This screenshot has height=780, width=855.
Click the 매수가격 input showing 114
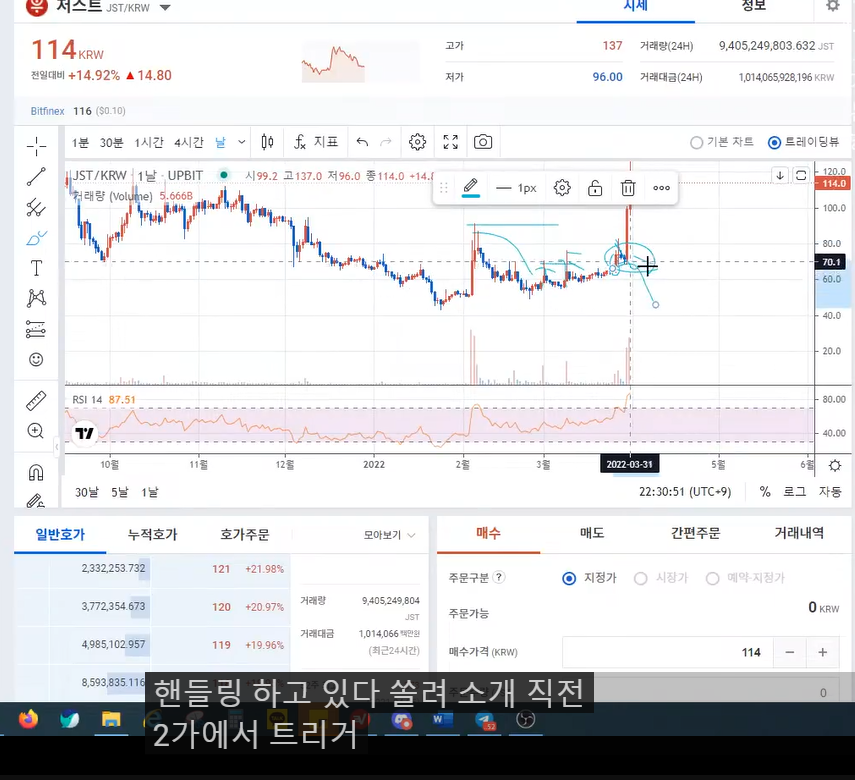pos(668,652)
